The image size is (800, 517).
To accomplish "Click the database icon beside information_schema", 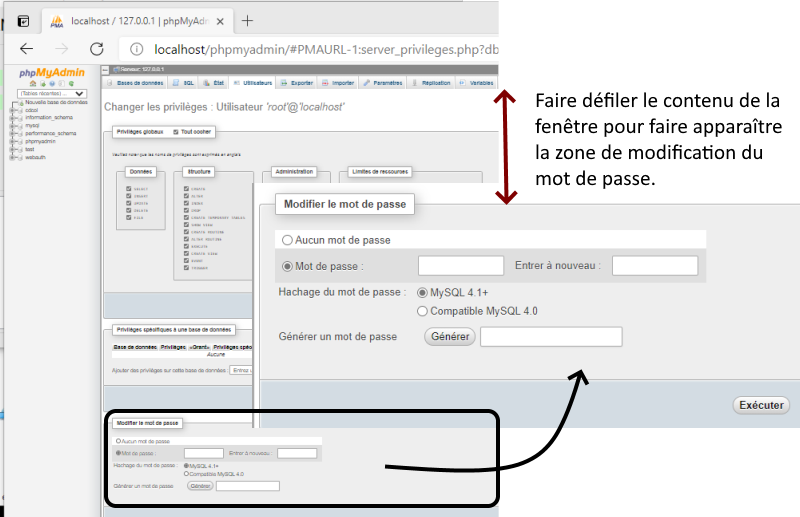I will click(x=20, y=118).
